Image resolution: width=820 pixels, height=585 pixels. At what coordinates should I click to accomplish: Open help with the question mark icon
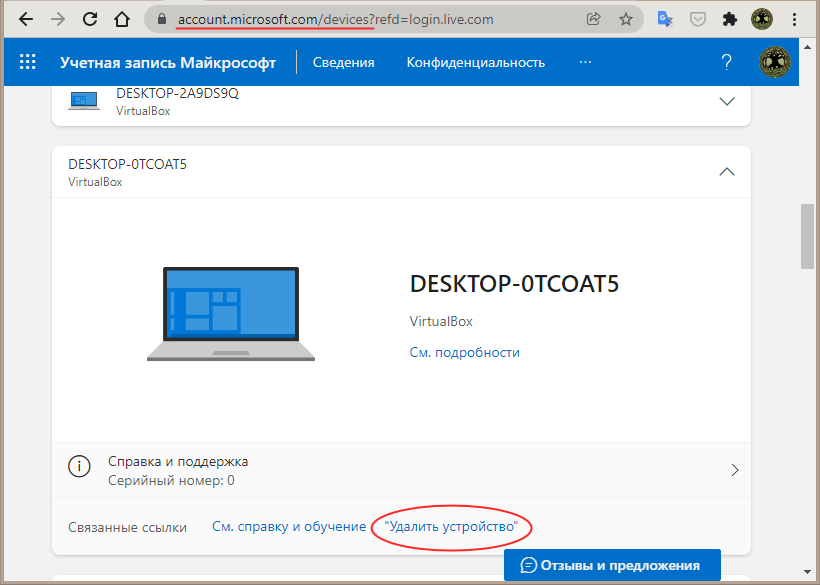click(x=726, y=62)
